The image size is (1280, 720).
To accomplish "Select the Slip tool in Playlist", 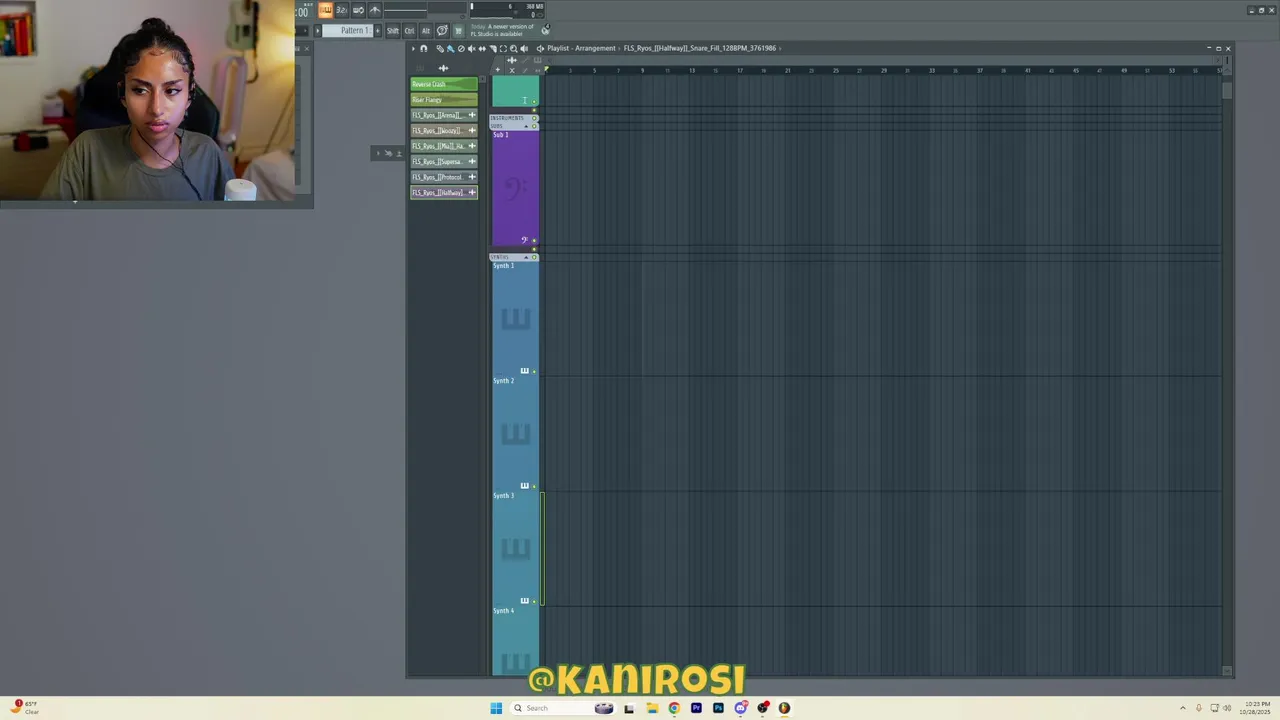I will coord(482,48).
